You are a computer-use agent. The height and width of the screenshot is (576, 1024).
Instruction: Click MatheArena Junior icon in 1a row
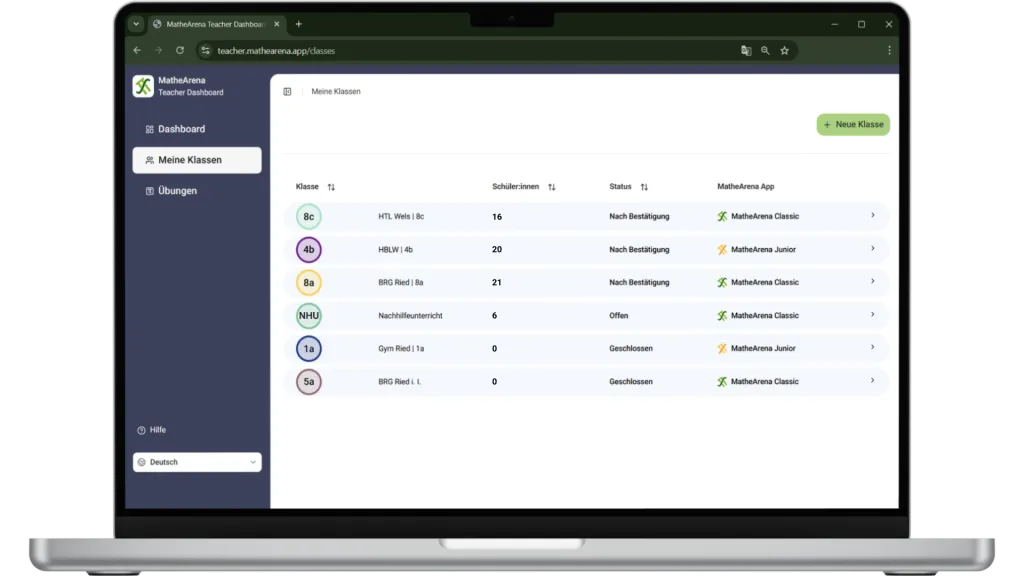click(722, 349)
